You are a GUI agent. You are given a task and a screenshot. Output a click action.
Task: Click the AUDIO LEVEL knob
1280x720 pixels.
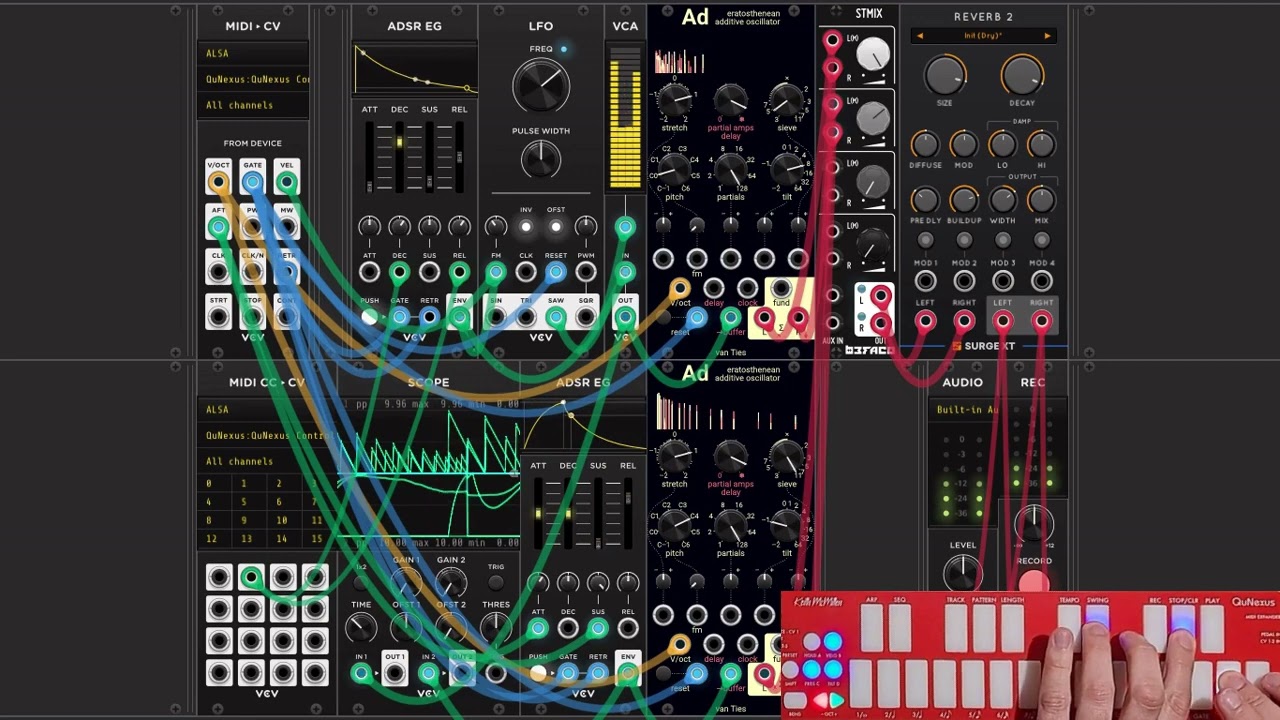(x=962, y=572)
